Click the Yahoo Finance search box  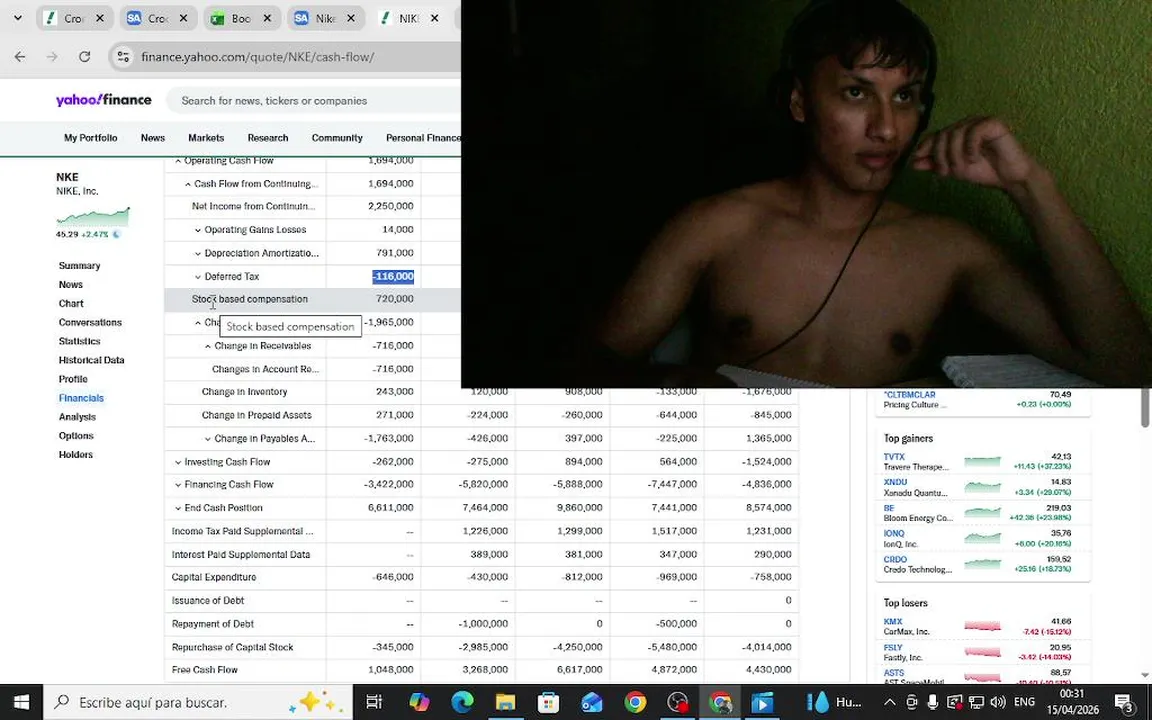tap(316, 101)
